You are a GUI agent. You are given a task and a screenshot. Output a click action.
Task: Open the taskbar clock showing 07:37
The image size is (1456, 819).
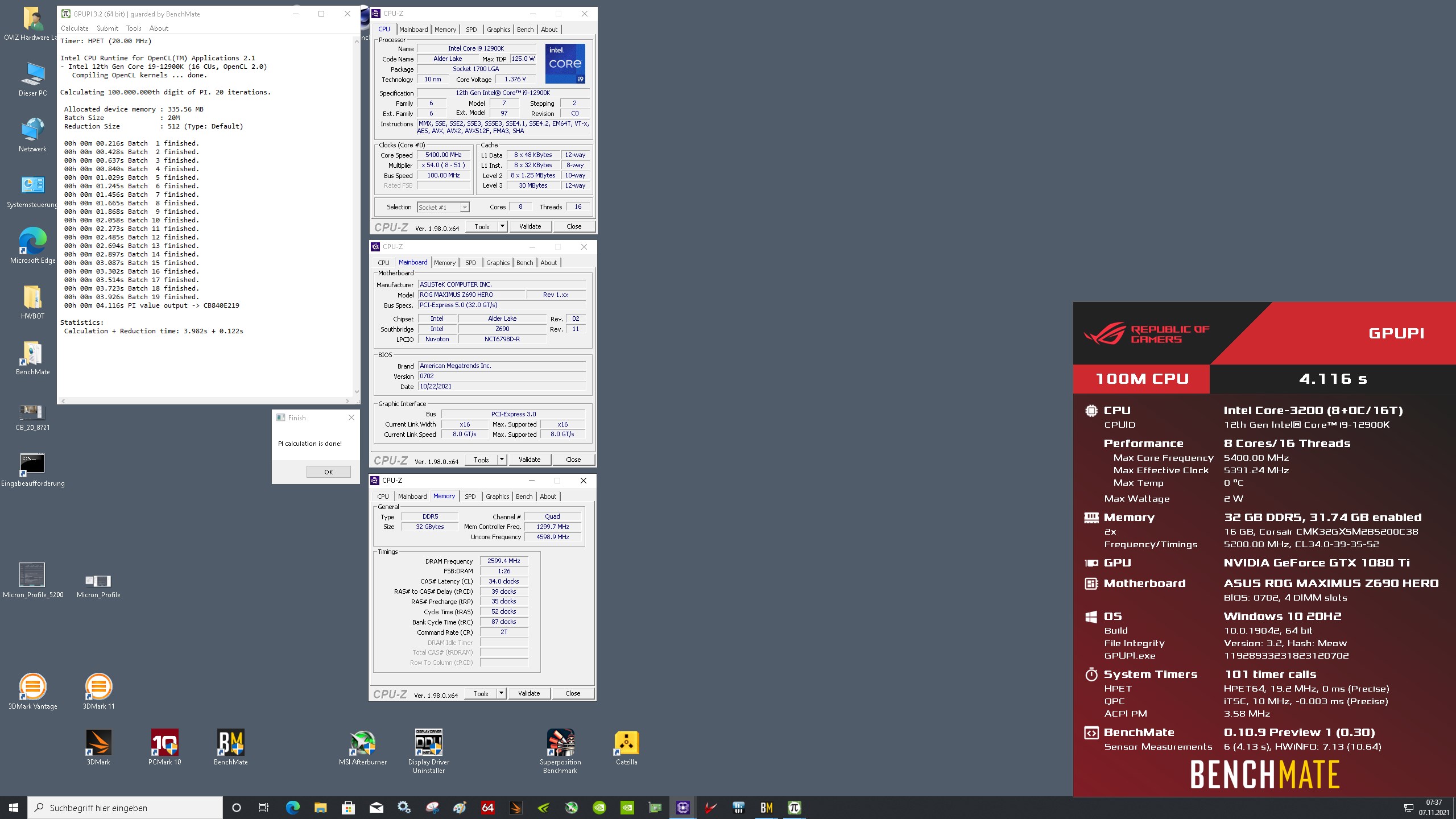(x=1434, y=808)
